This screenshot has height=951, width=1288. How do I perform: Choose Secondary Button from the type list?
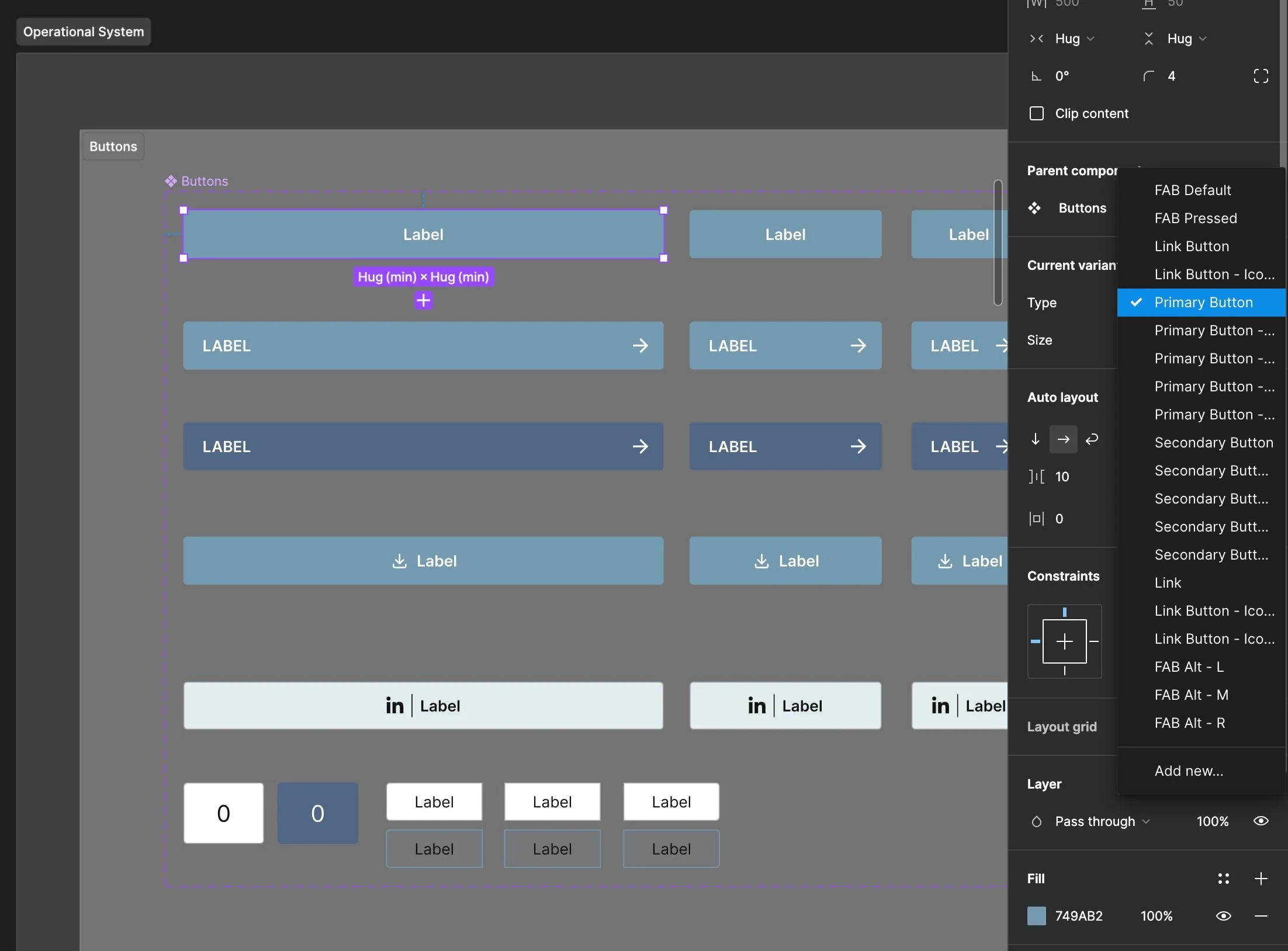click(1213, 443)
